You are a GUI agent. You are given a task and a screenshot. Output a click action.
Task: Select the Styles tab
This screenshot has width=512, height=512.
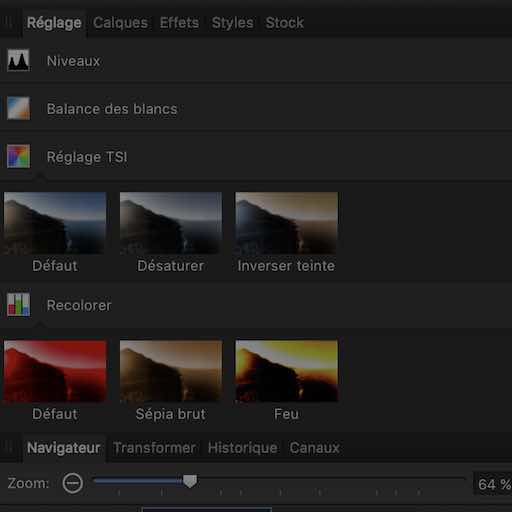coord(233,23)
